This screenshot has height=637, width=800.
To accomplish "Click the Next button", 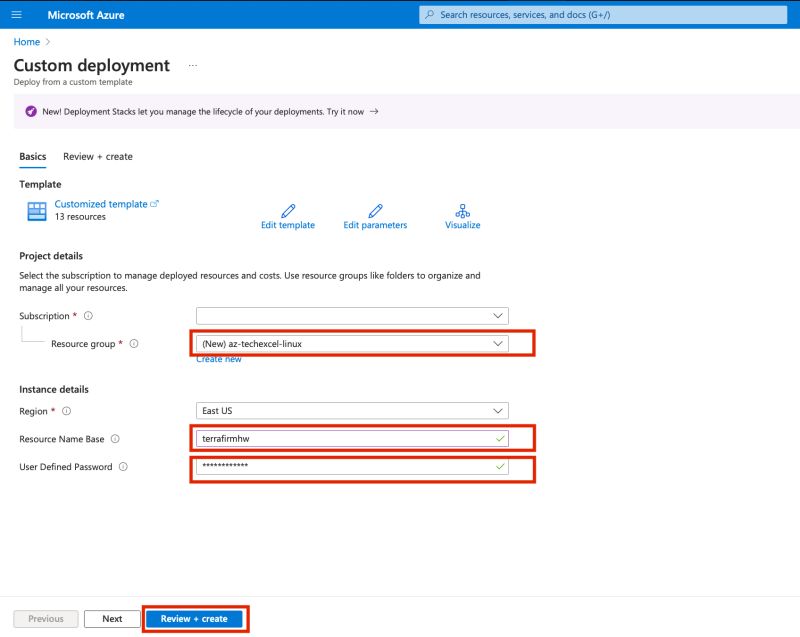I will [112, 618].
